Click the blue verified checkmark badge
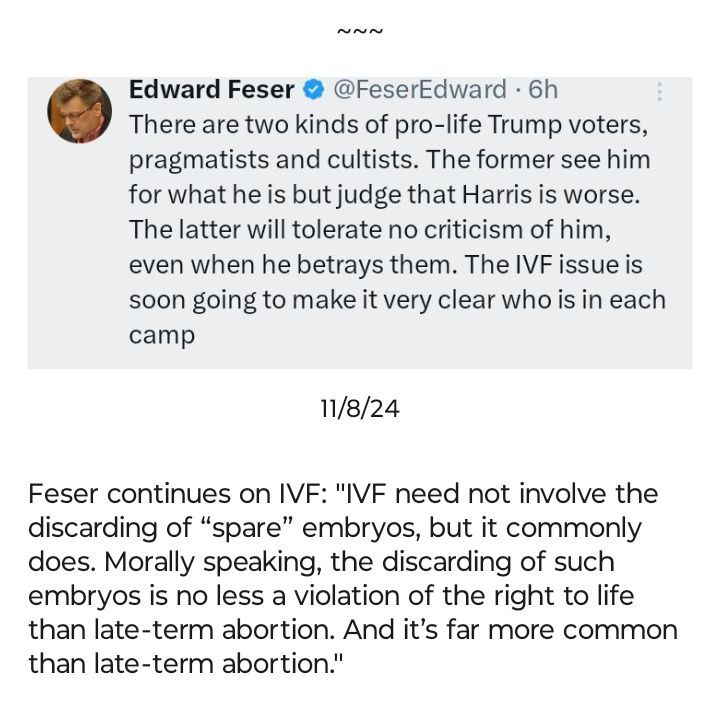 click(x=312, y=90)
